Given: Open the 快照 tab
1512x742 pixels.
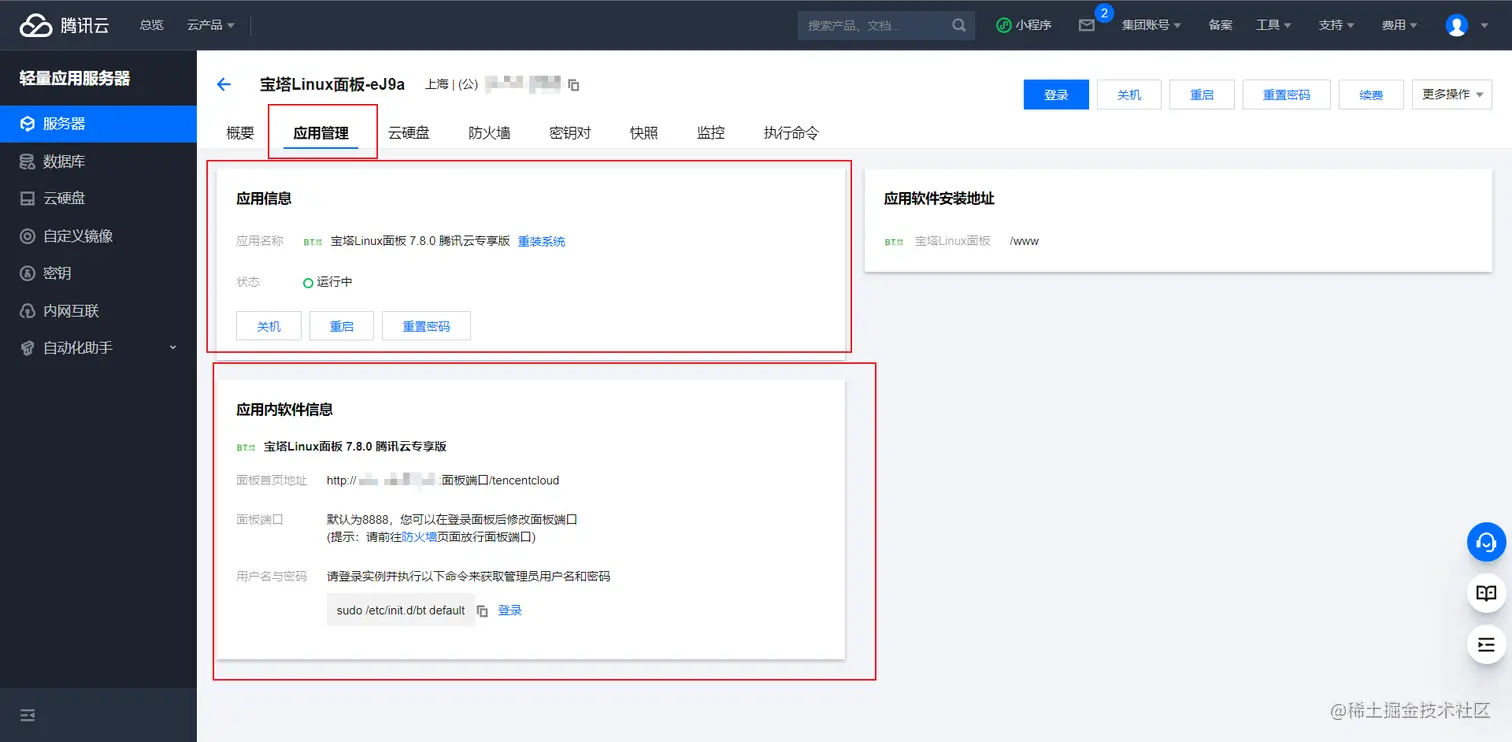Looking at the screenshot, I should pos(644,132).
